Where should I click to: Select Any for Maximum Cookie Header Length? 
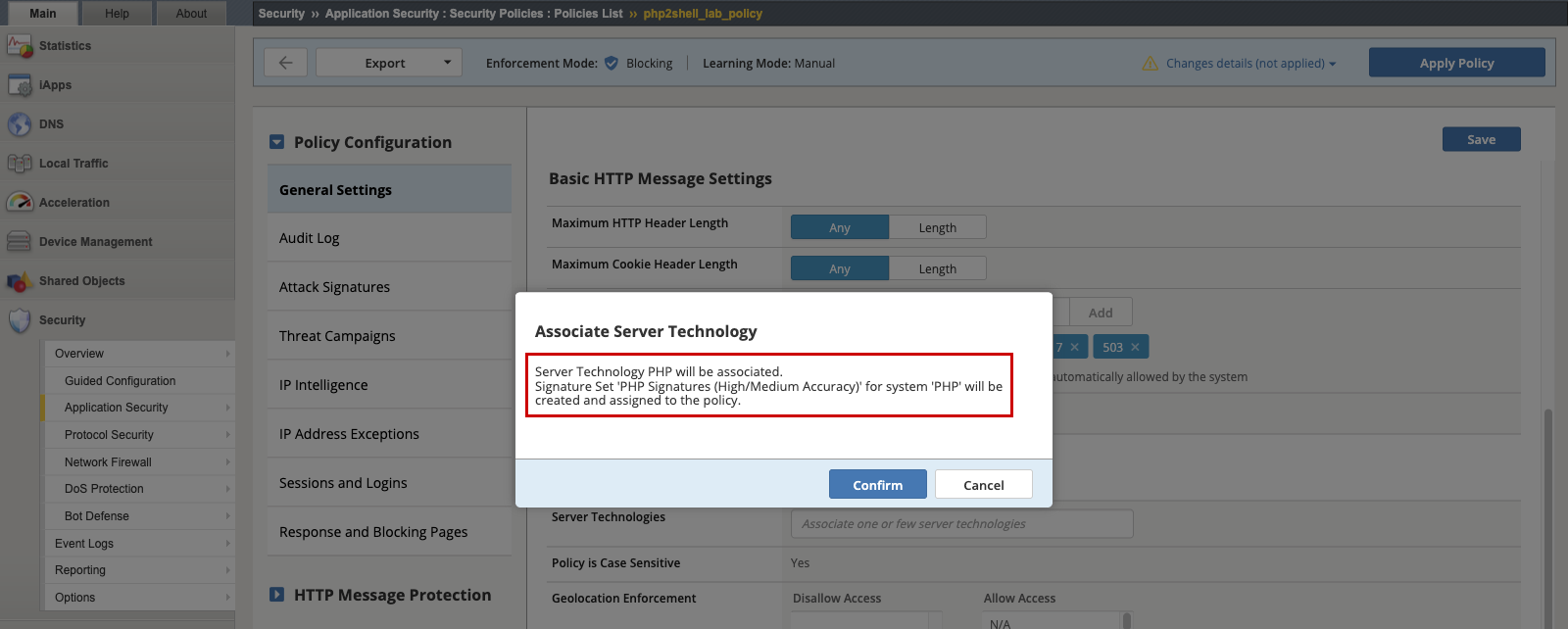840,268
